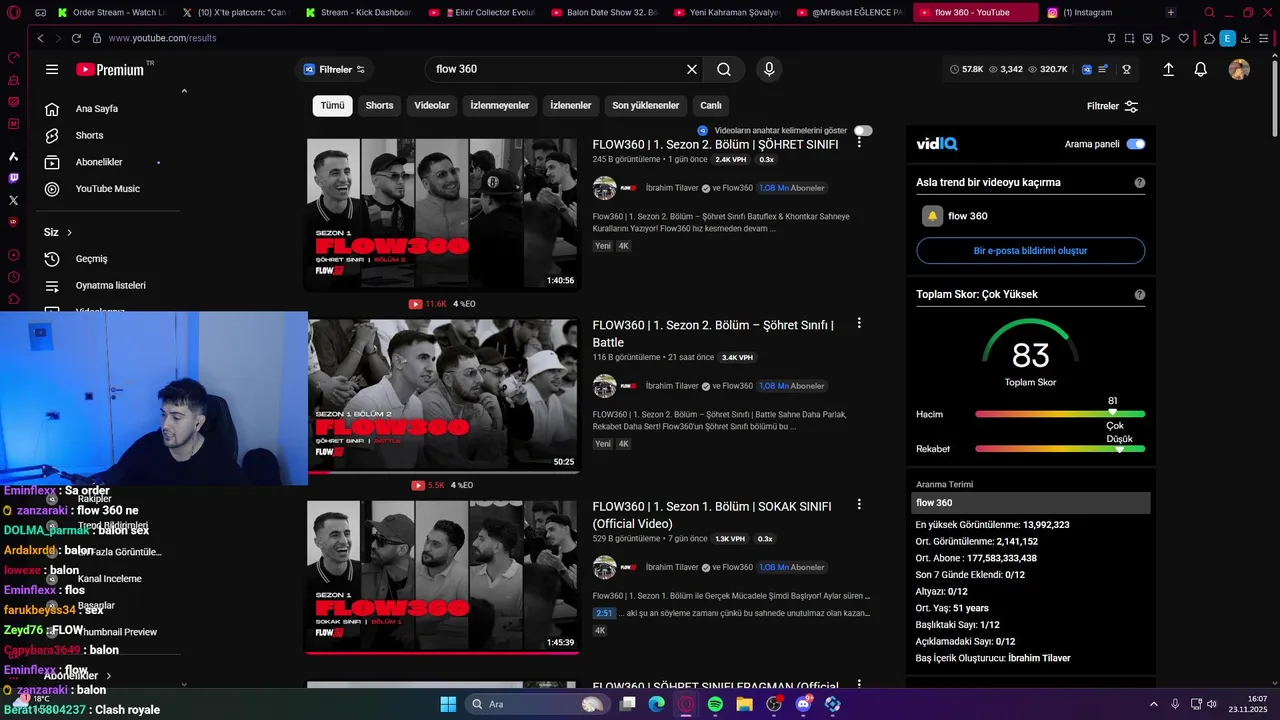Toggle the vidIQ Arama paneli switch

(x=1135, y=144)
